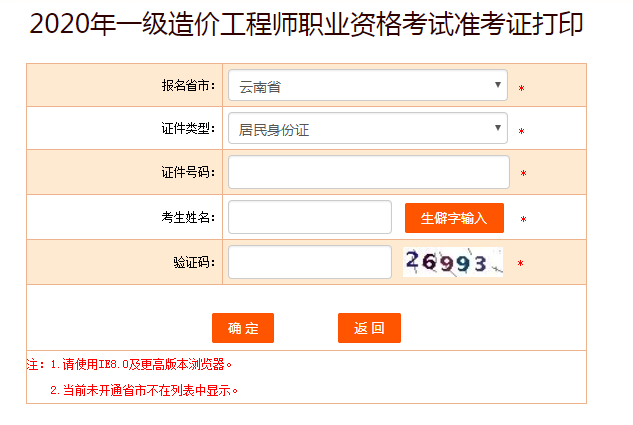Click the 验证码 input field
The image size is (633, 425).
(x=309, y=262)
